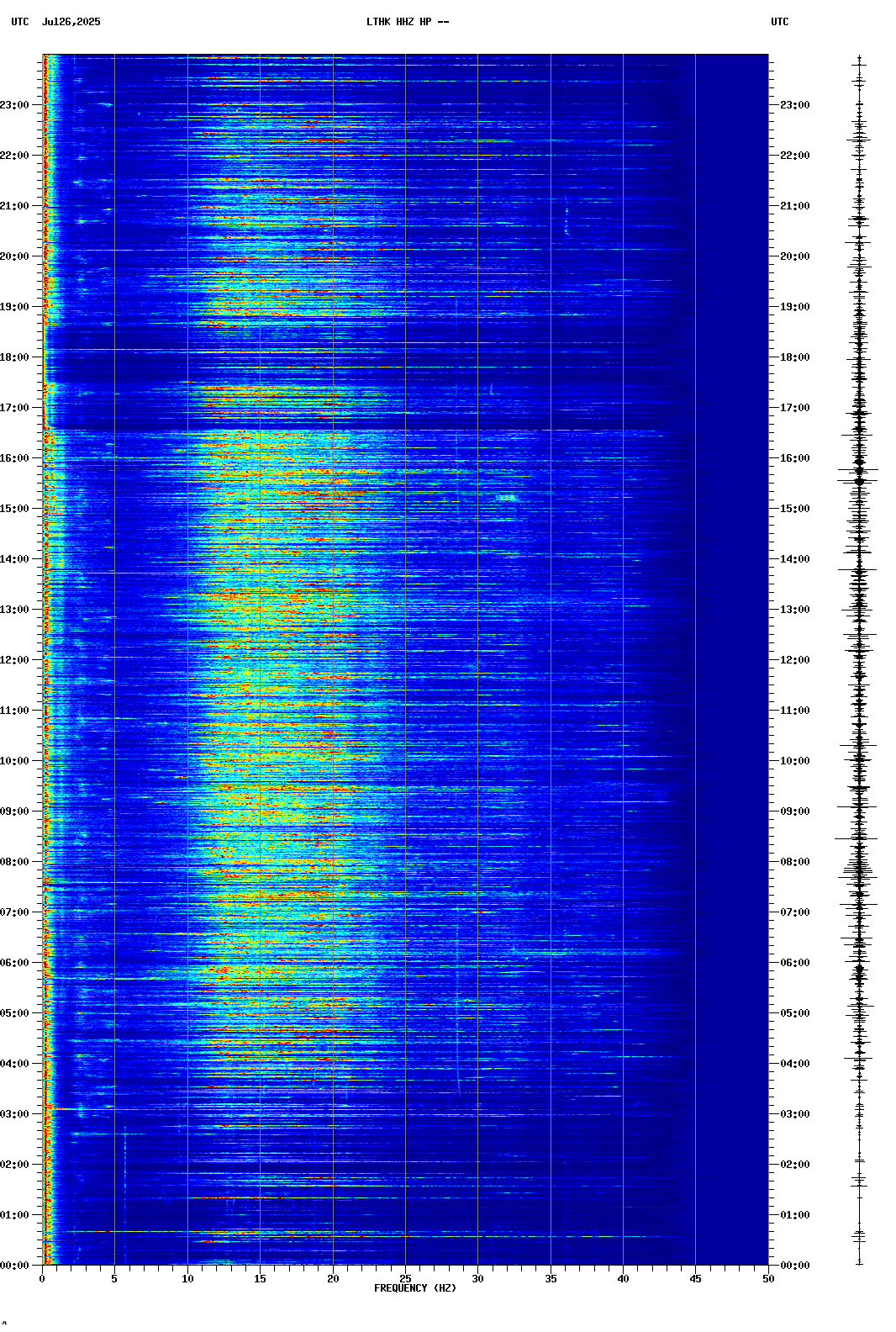Click the 10 Hz frequency tick label
896x1332 pixels.
click(x=187, y=1279)
